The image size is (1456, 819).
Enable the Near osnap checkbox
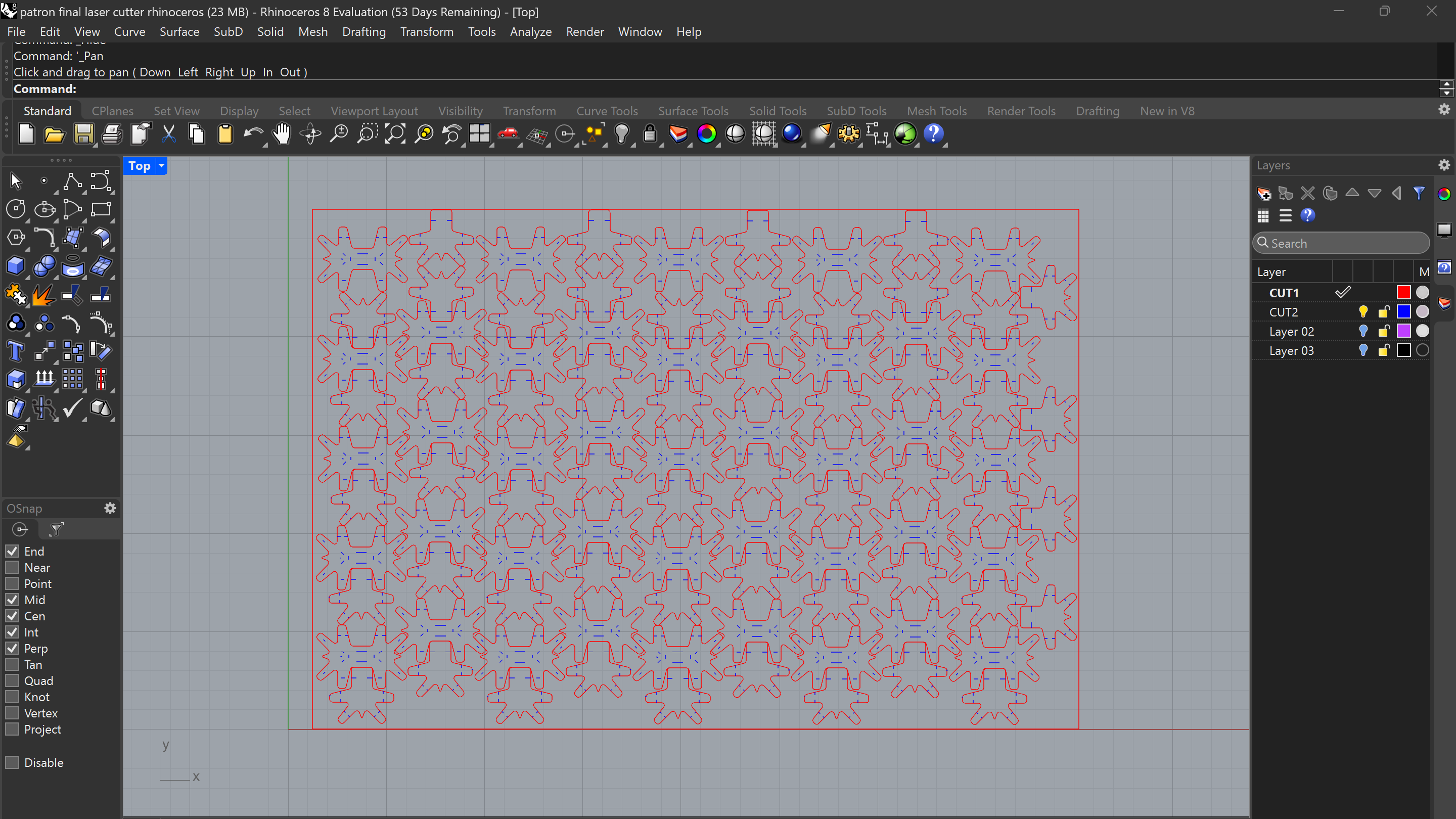coord(12,567)
